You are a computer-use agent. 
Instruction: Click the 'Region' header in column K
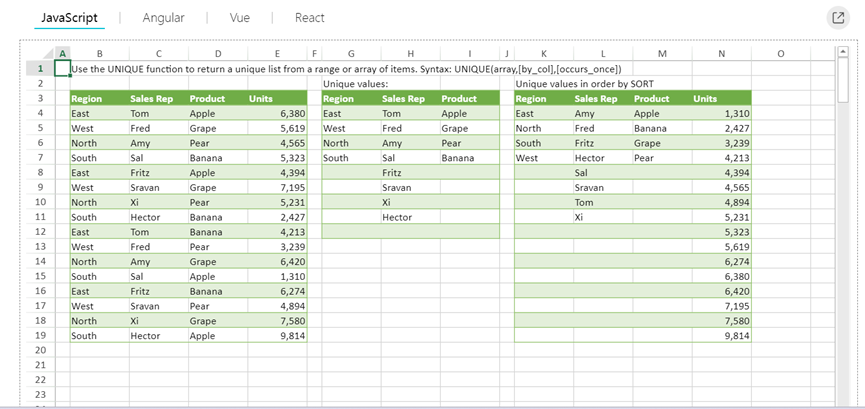click(544, 99)
